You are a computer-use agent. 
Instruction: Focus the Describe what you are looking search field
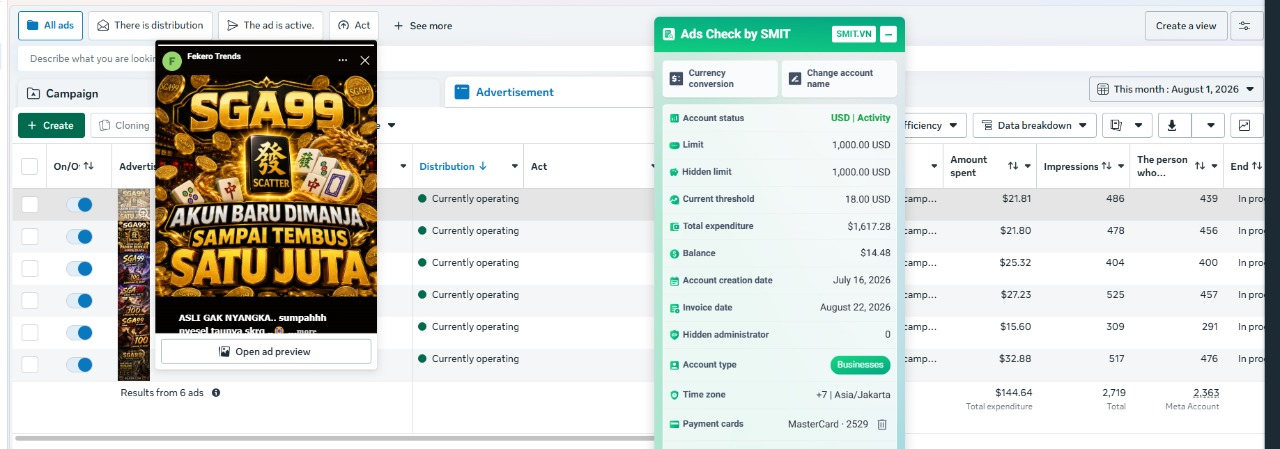coord(88,59)
